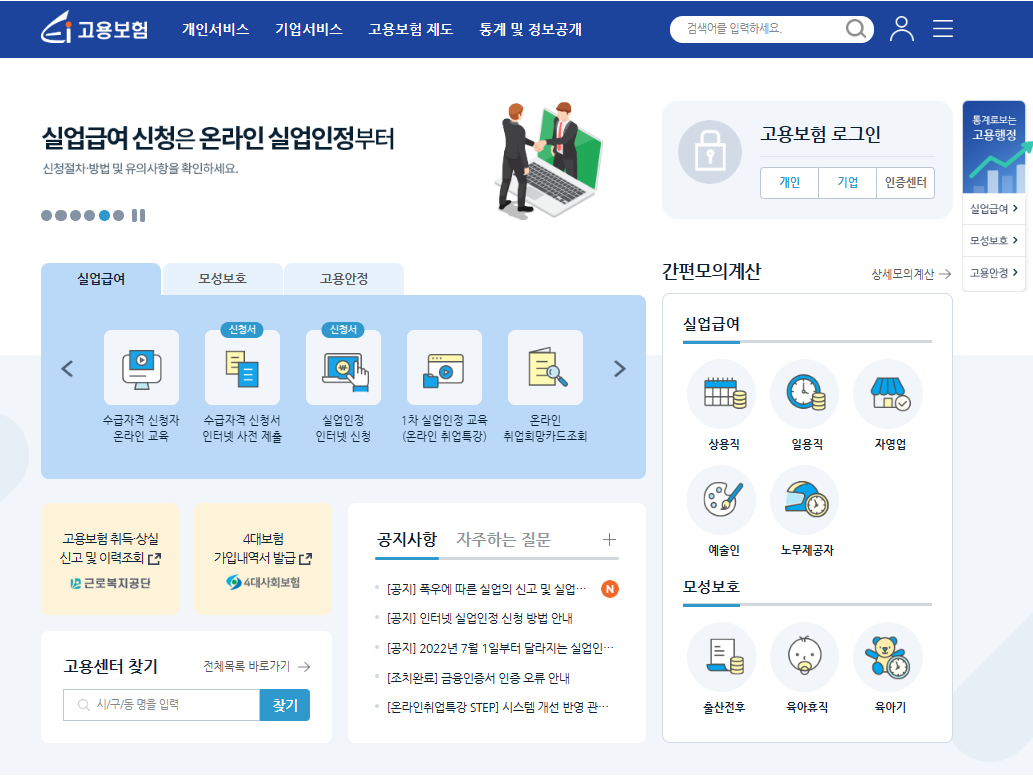The width and height of the screenshot is (1033, 779).
Task: Click the search keyword input field
Action: tap(758, 29)
